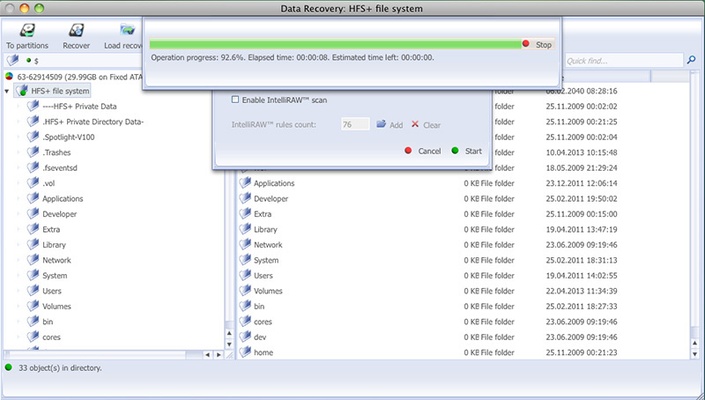Viewport: 705px width, 400px height.
Task: Click Clear IntelliRAW rules button
Action: [x=425, y=124]
